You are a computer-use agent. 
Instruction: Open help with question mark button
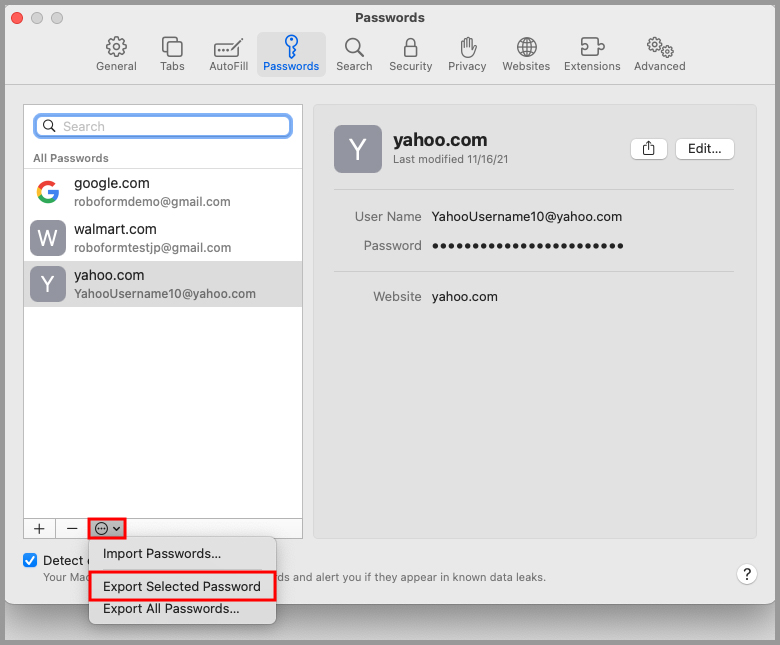tap(746, 574)
